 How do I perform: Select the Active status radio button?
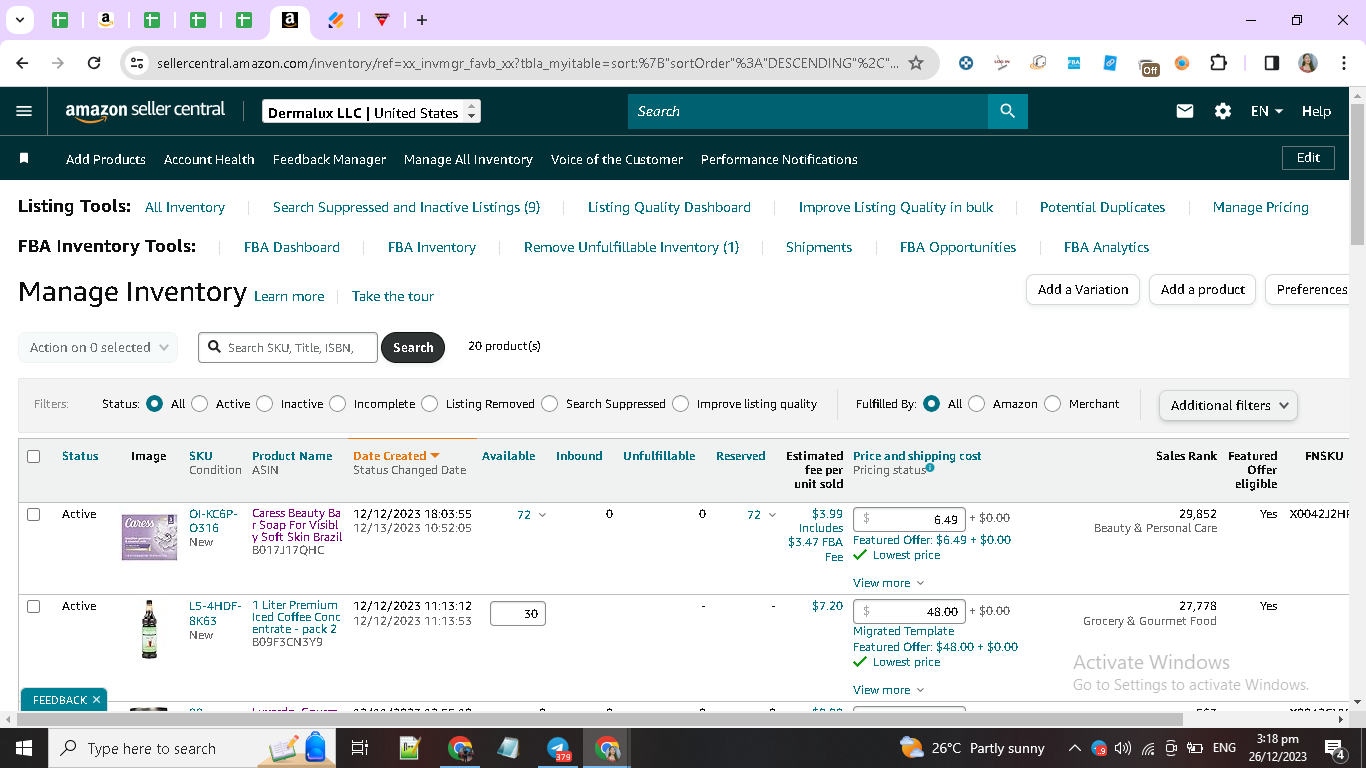click(200, 404)
